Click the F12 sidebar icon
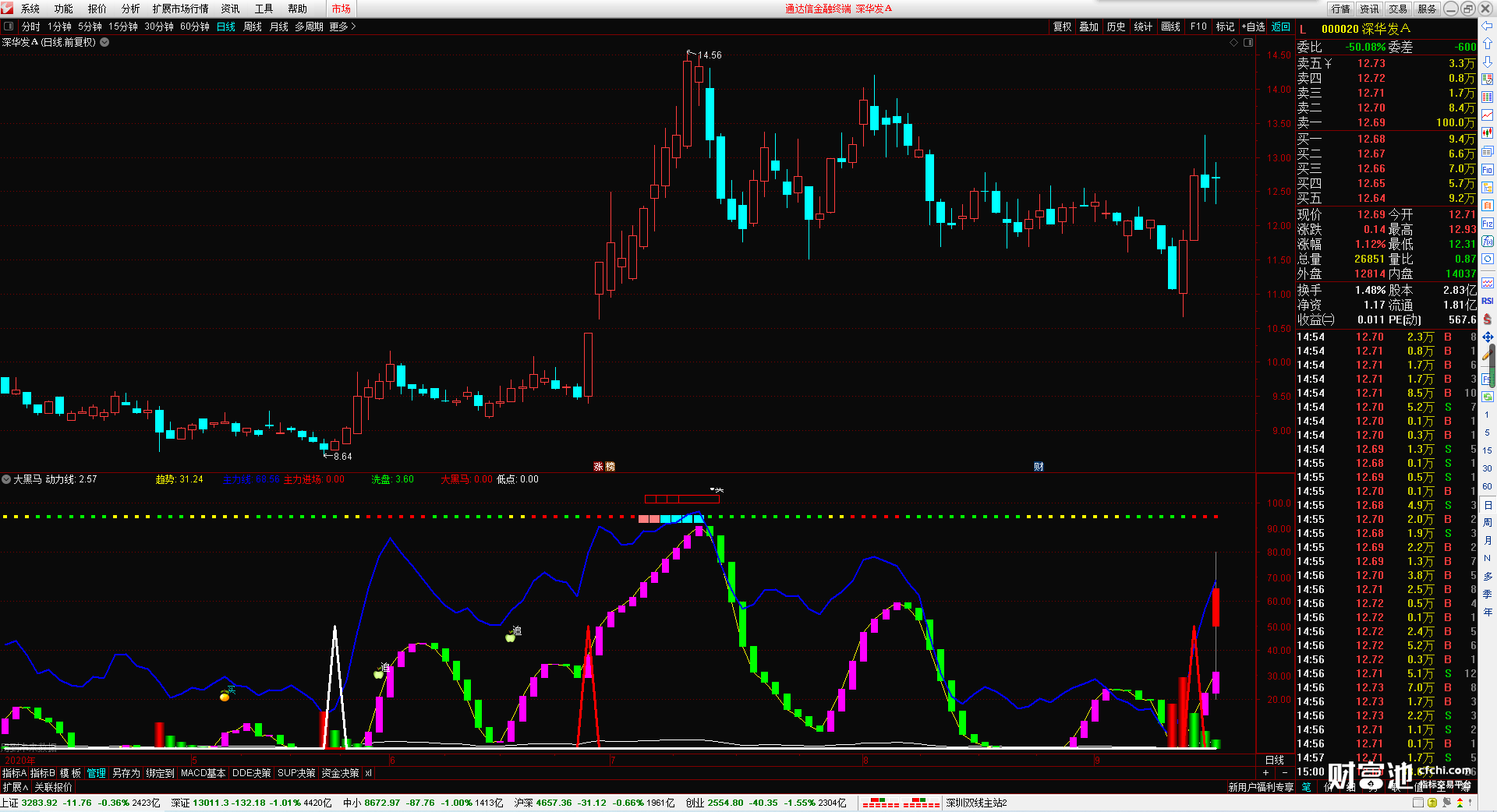This screenshot has height=812, width=1497. coord(1488,224)
